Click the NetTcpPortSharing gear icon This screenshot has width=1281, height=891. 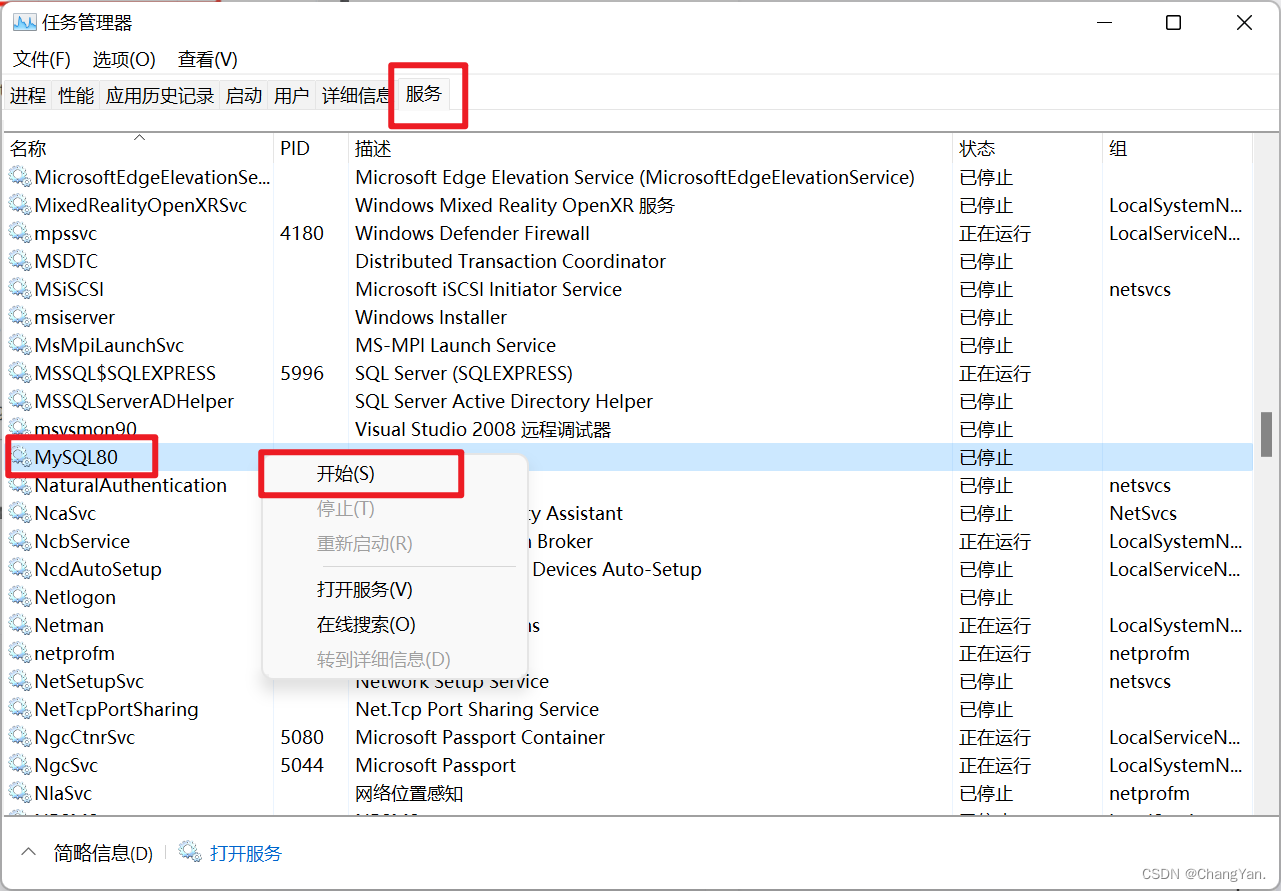click(20, 710)
